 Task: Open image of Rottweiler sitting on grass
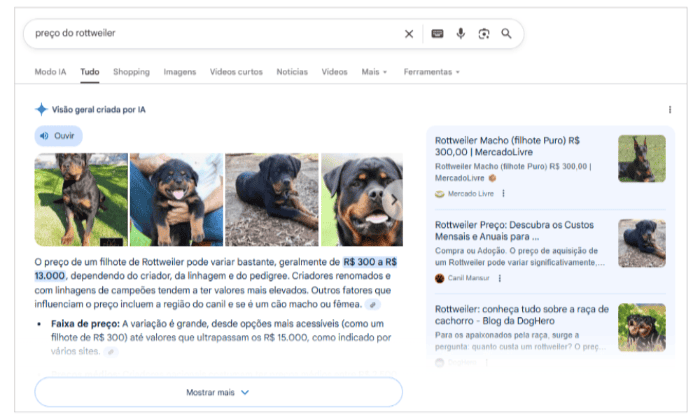coord(81,200)
